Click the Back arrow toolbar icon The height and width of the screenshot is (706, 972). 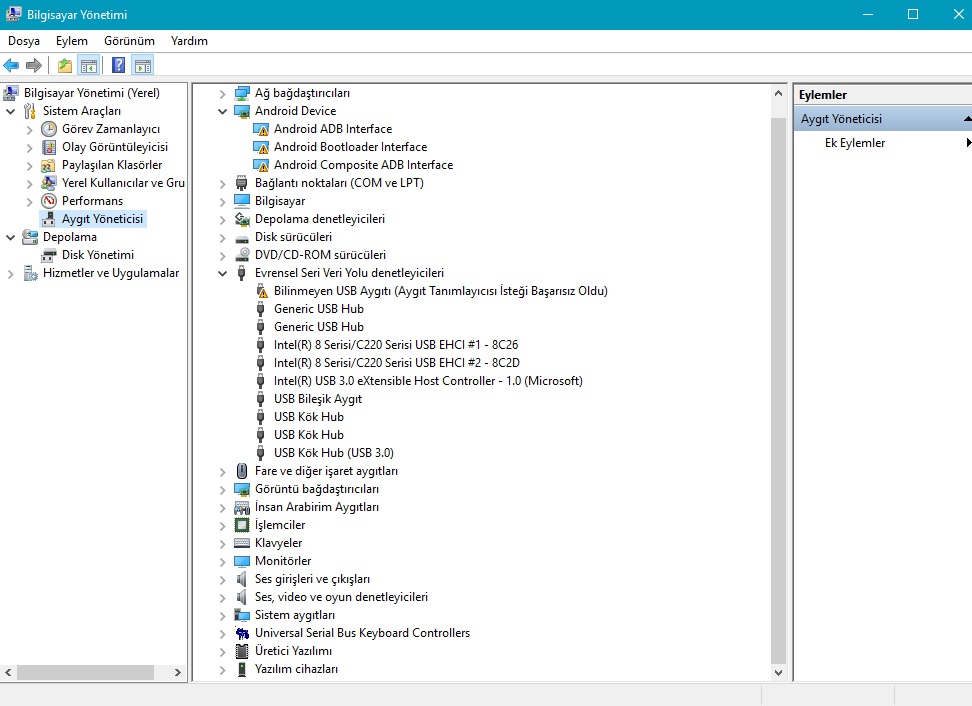11,65
